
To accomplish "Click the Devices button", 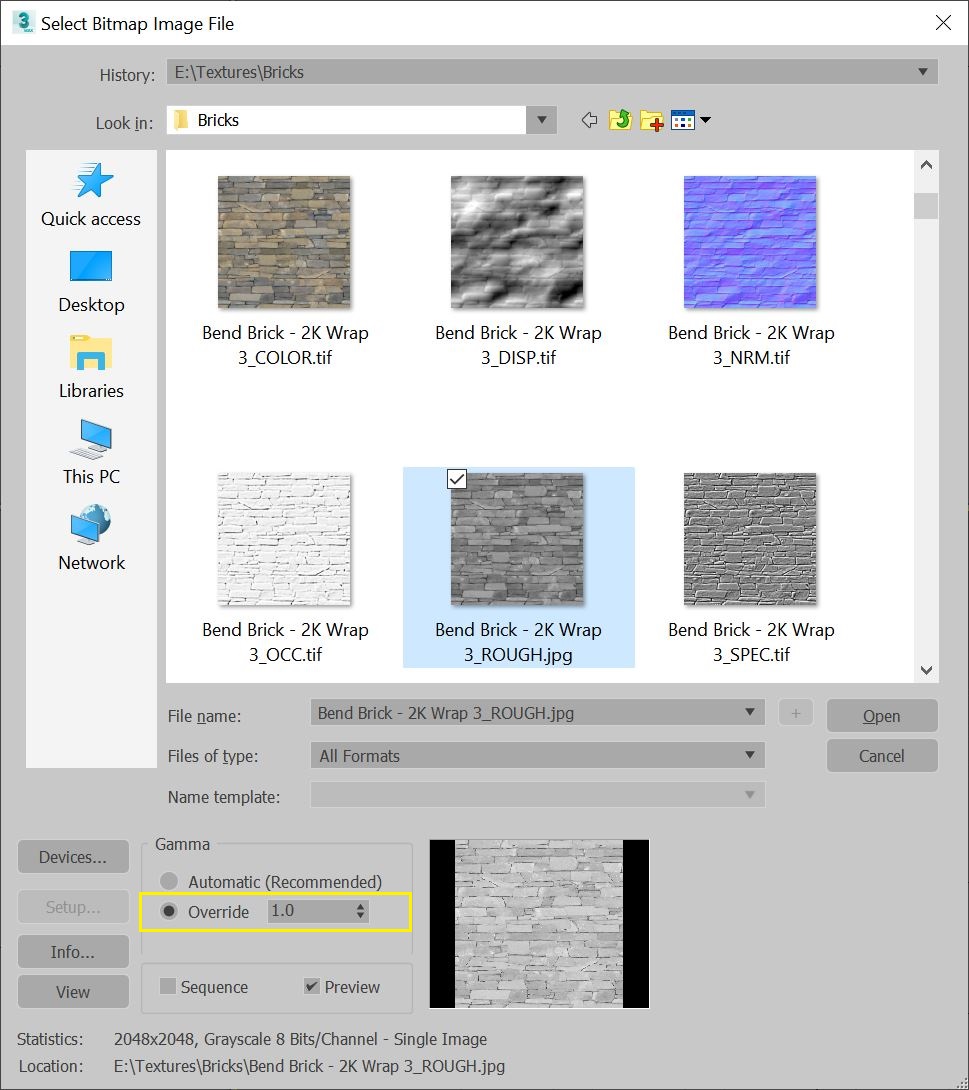I will (73, 856).
